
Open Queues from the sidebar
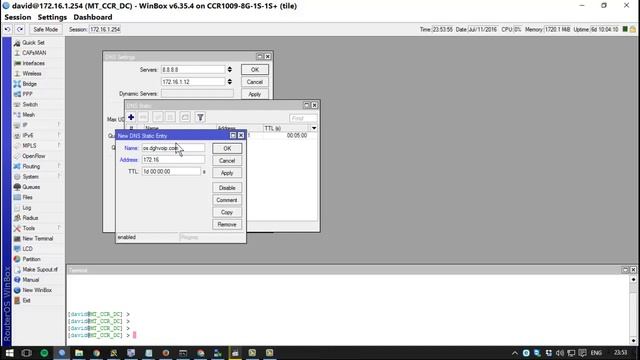coord(31,187)
